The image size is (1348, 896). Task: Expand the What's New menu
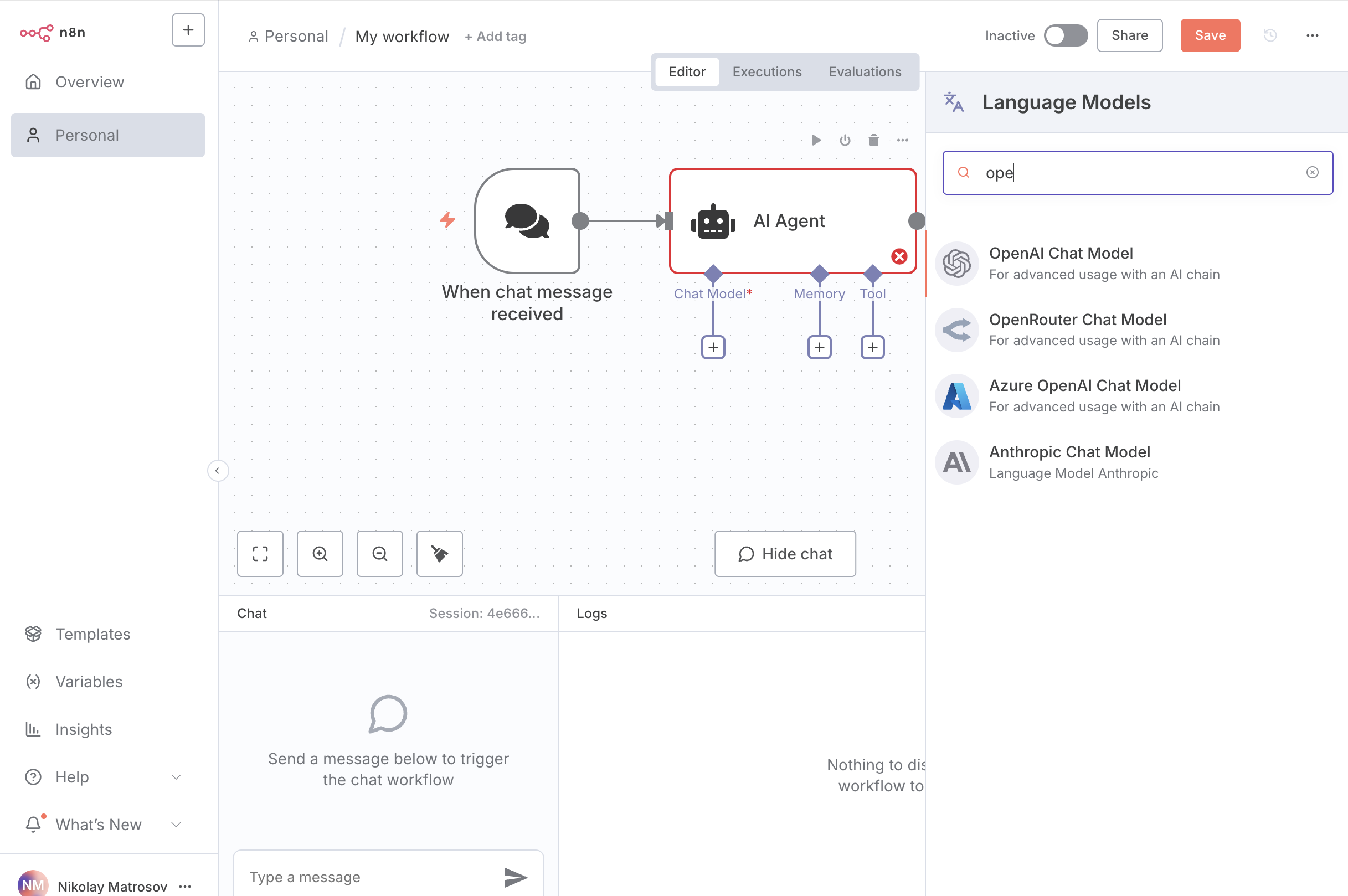(108, 825)
